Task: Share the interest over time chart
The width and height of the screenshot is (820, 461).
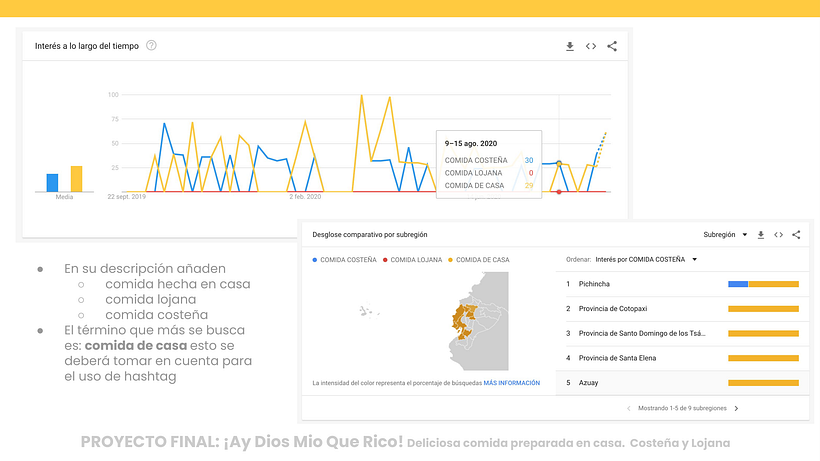Action: (x=612, y=46)
